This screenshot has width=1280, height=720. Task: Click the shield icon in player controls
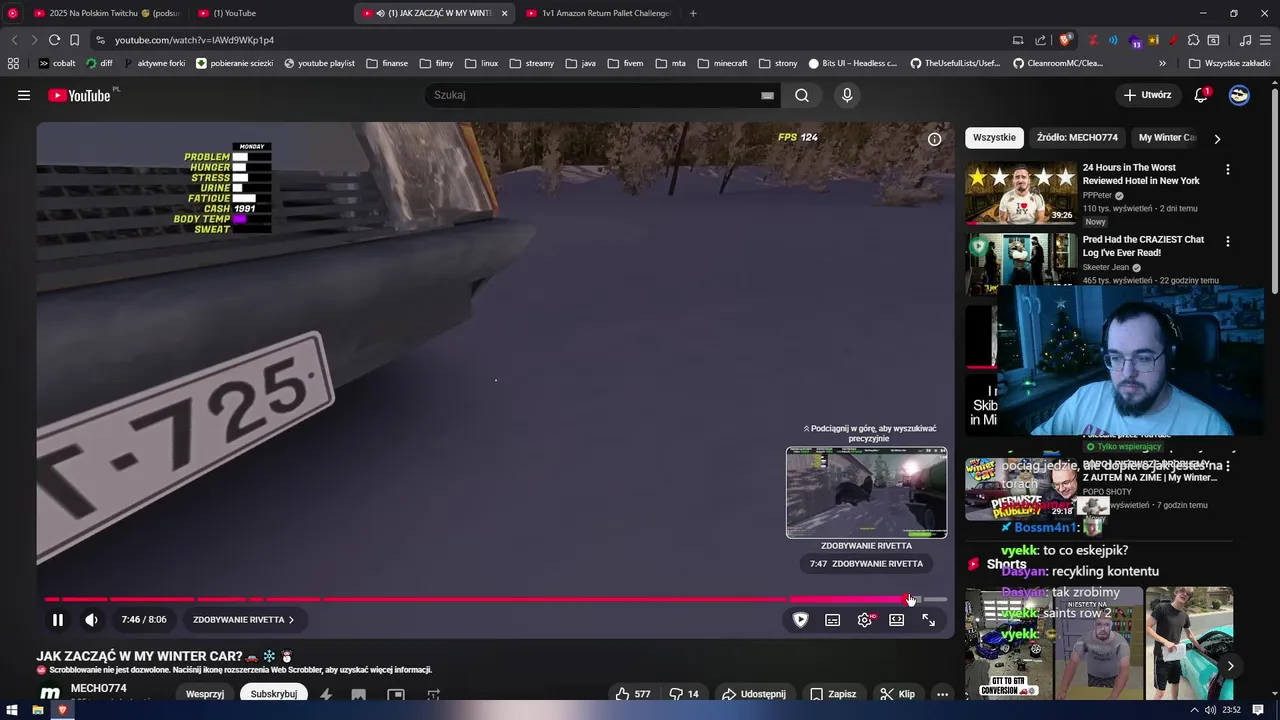(800, 620)
